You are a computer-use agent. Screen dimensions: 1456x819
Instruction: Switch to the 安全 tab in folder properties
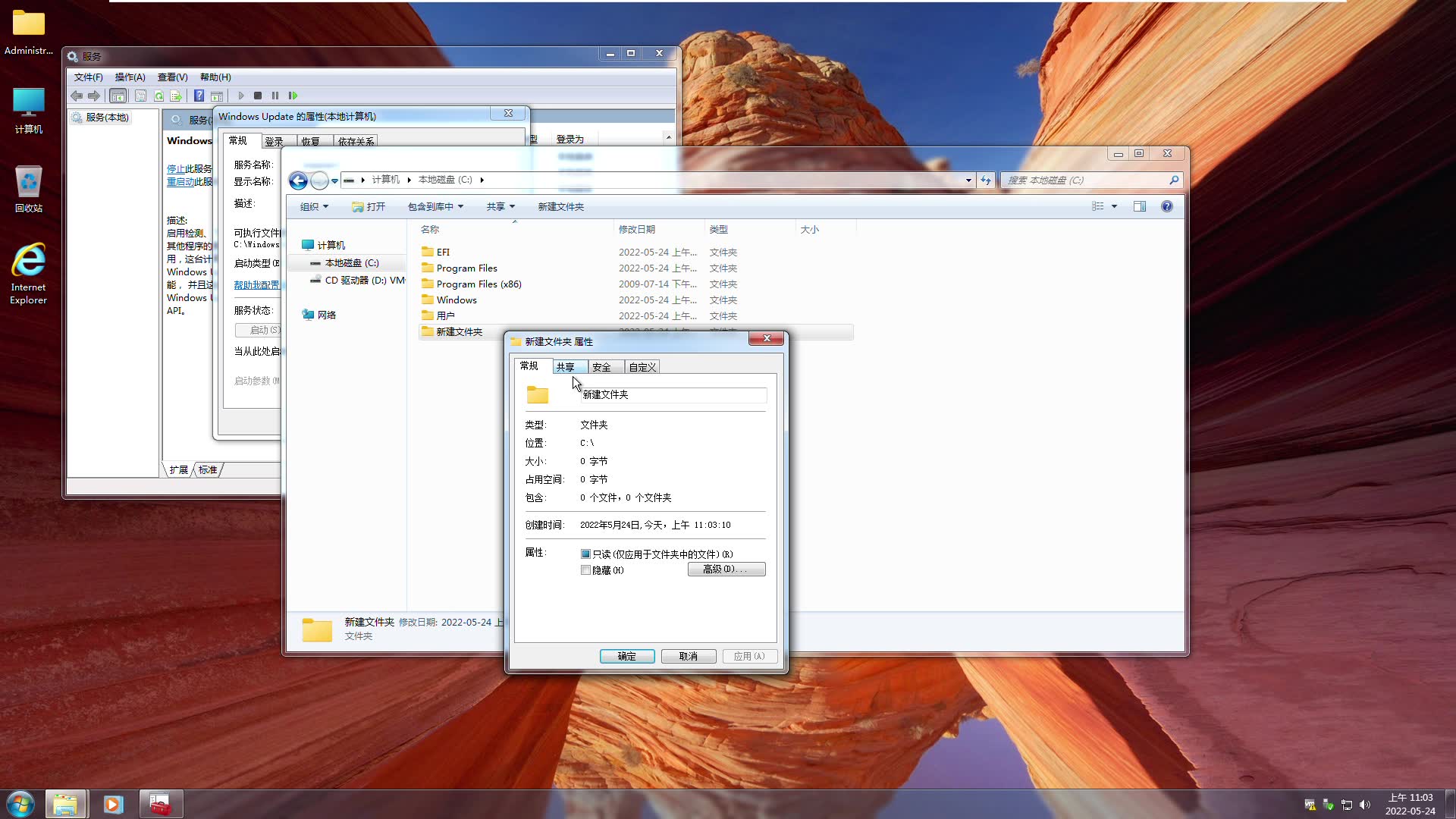[602, 366]
